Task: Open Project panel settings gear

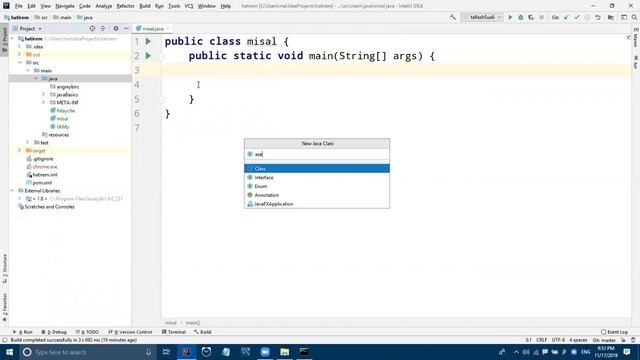Action: click(116, 29)
